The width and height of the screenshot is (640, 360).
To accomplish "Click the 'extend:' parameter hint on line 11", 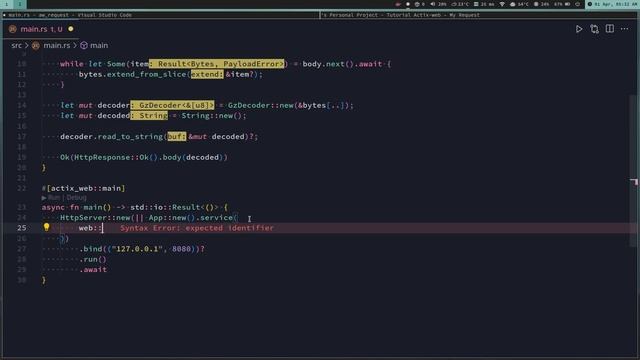I will point(207,74).
